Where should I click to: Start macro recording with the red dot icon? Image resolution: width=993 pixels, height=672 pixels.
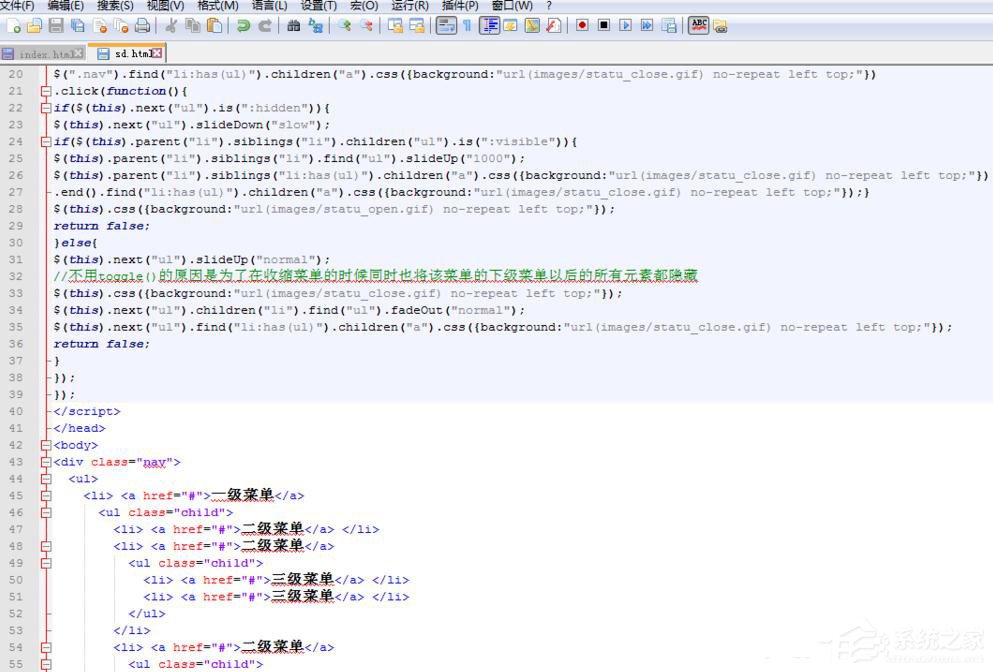tap(583, 27)
